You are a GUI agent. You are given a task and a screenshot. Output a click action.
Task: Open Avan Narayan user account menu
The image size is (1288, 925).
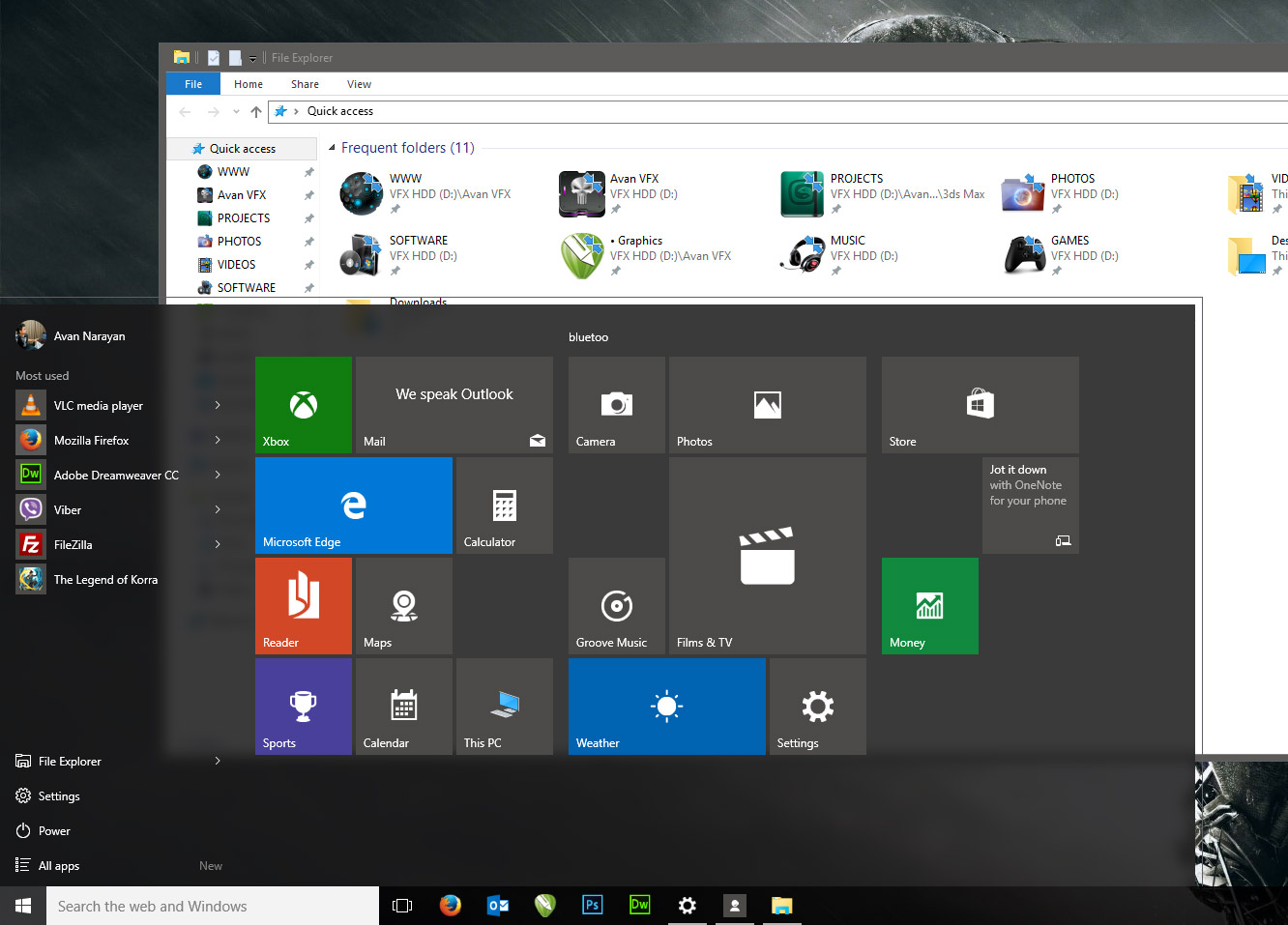point(71,335)
